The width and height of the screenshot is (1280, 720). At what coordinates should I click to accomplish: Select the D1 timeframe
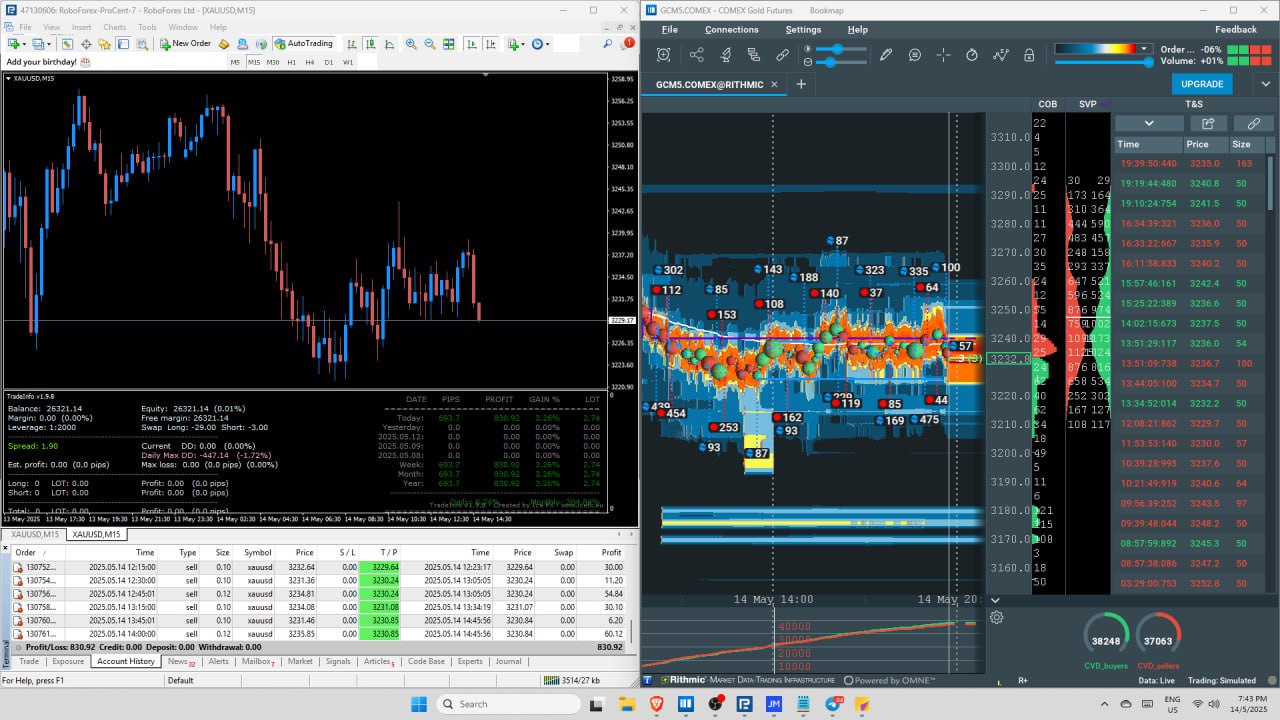328,62
